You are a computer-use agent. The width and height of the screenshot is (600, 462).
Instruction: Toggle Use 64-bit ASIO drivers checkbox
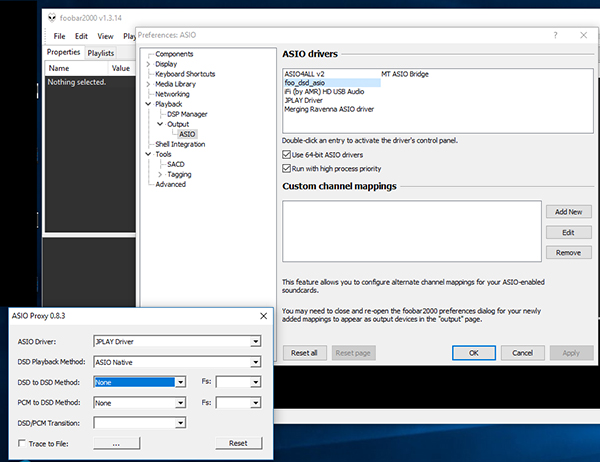(286, 155)
